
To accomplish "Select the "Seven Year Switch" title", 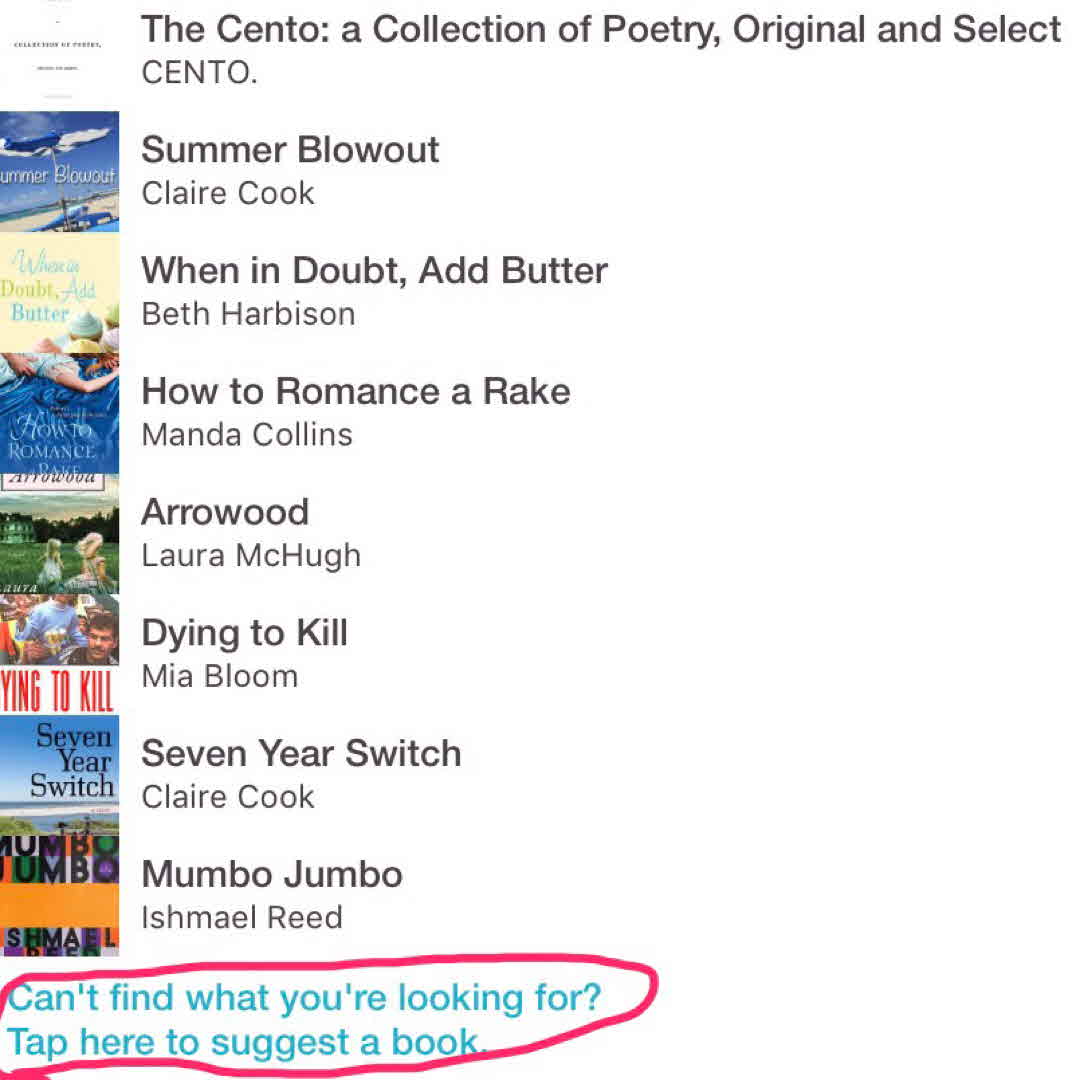I will click(301, 753).
